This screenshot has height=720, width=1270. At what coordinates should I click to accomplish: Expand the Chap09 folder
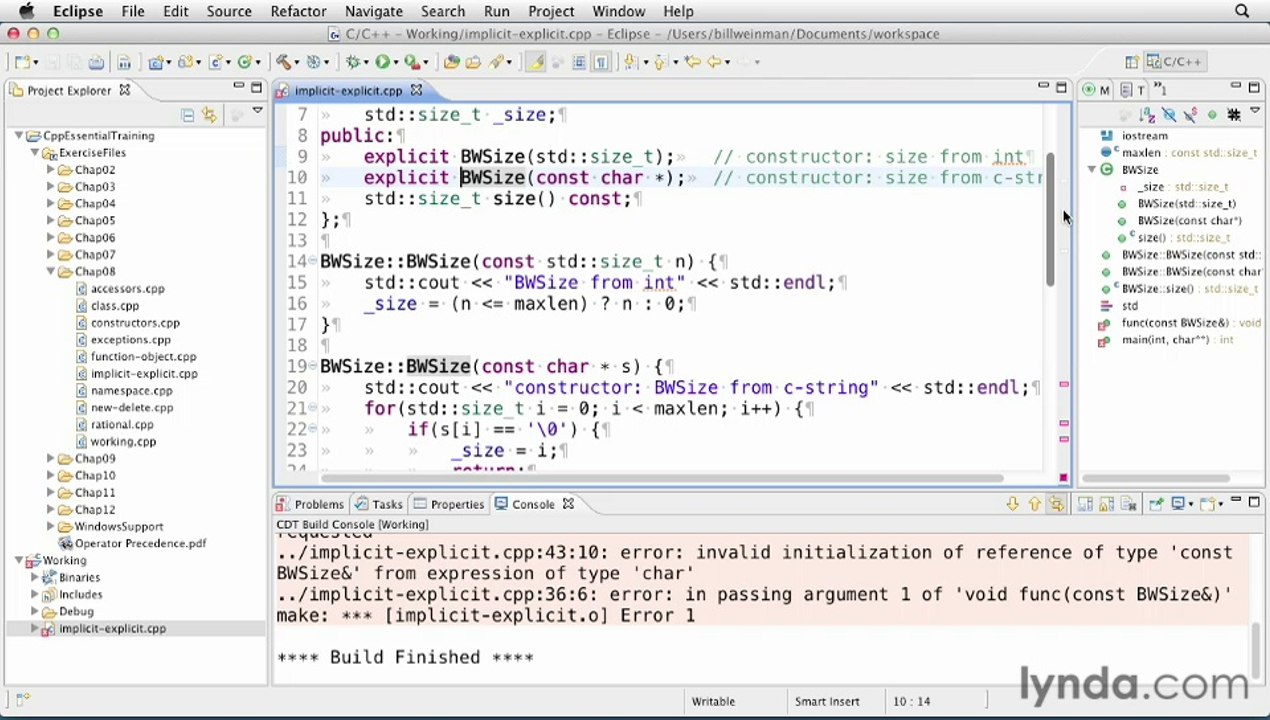point(51,458)
